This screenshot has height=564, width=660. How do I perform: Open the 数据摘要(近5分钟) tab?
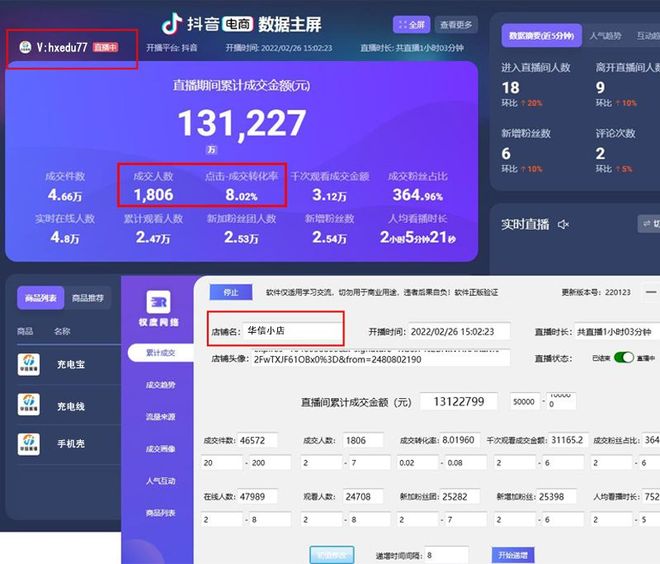[539, 37]
